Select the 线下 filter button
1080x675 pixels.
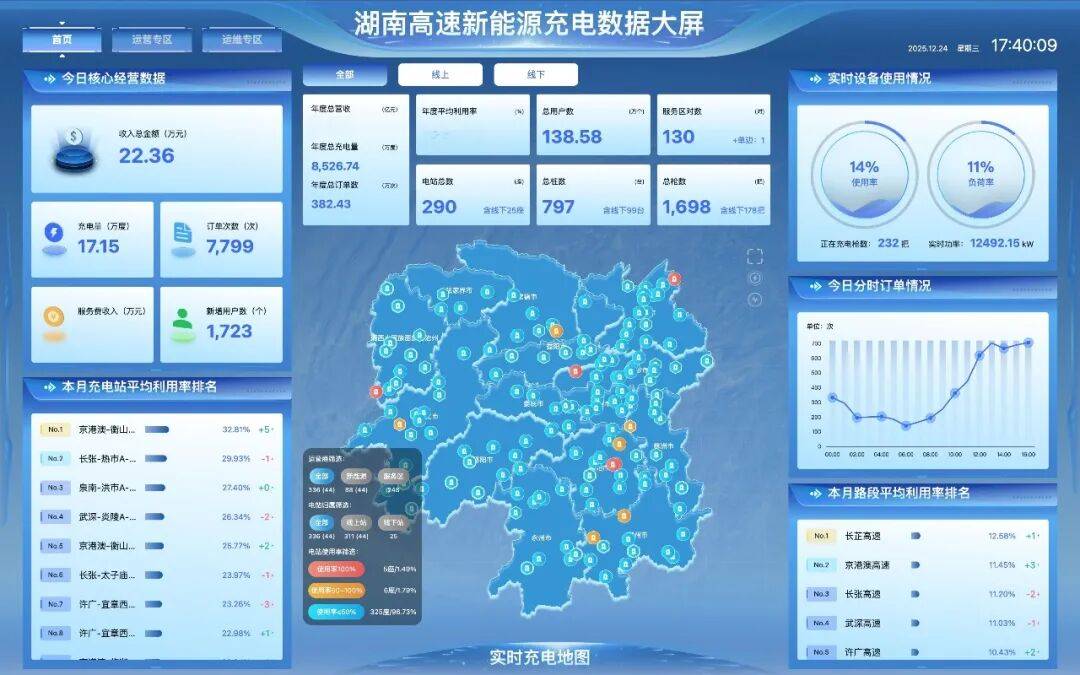[x=535, y=75]
